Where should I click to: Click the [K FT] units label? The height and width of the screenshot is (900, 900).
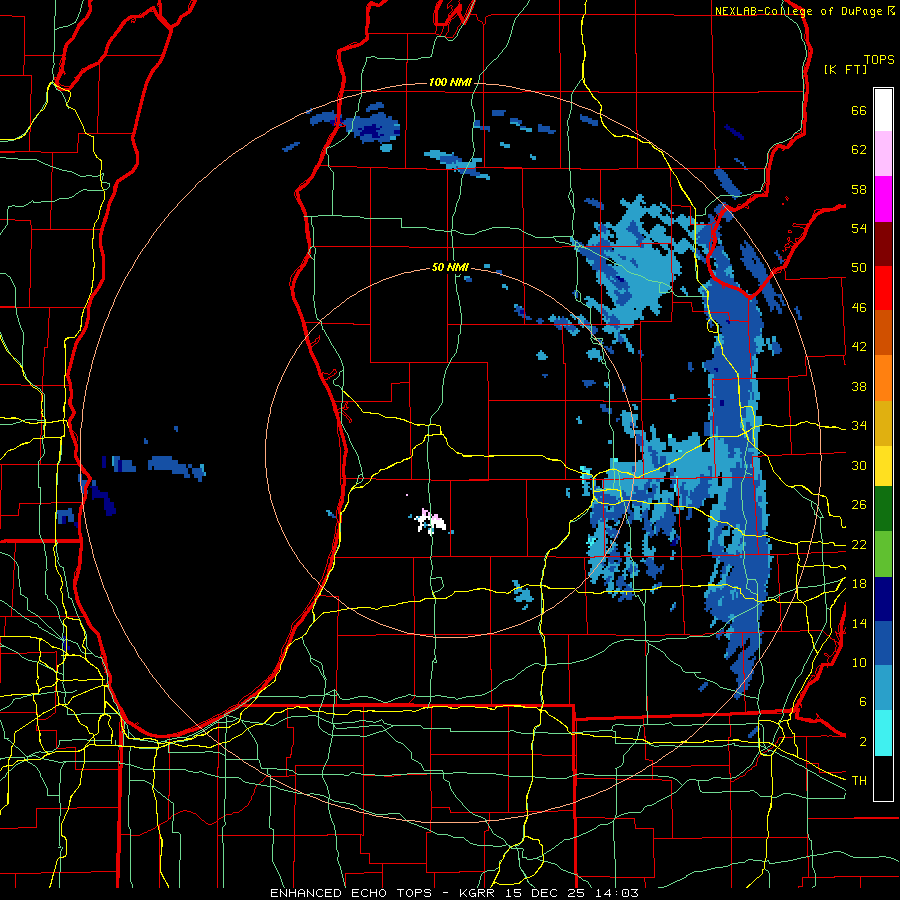click(x=845, y=70)
